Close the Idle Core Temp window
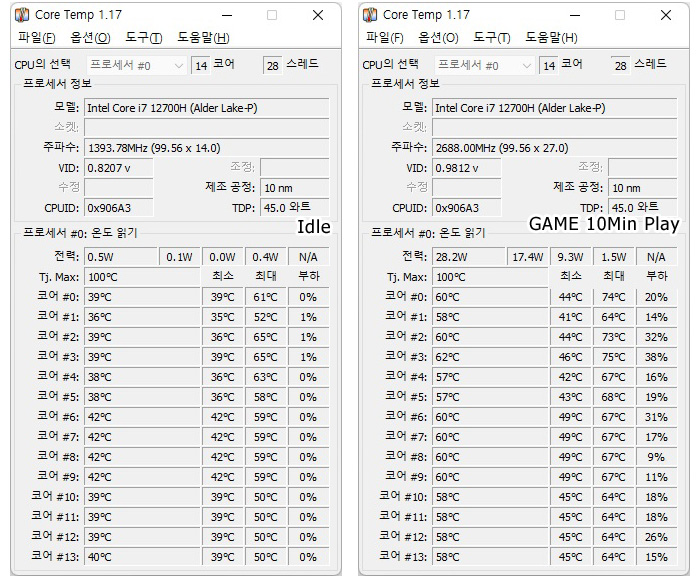This screenshot has width=700, height=579. (x=318, y=15)
